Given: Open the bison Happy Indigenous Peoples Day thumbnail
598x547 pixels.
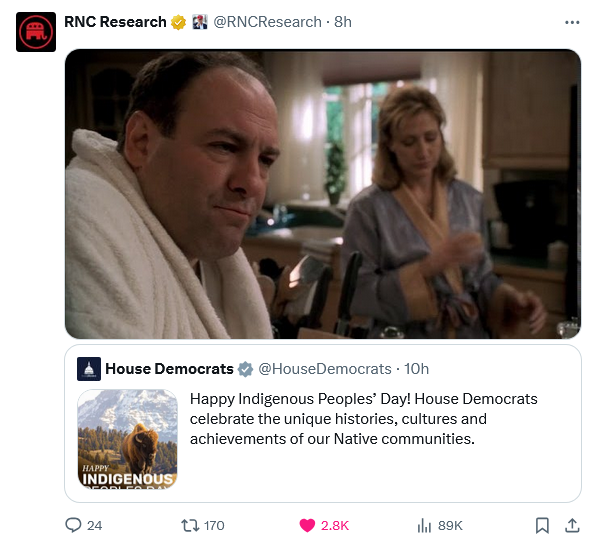Looking at the screenshot, I should coord(127,439).
